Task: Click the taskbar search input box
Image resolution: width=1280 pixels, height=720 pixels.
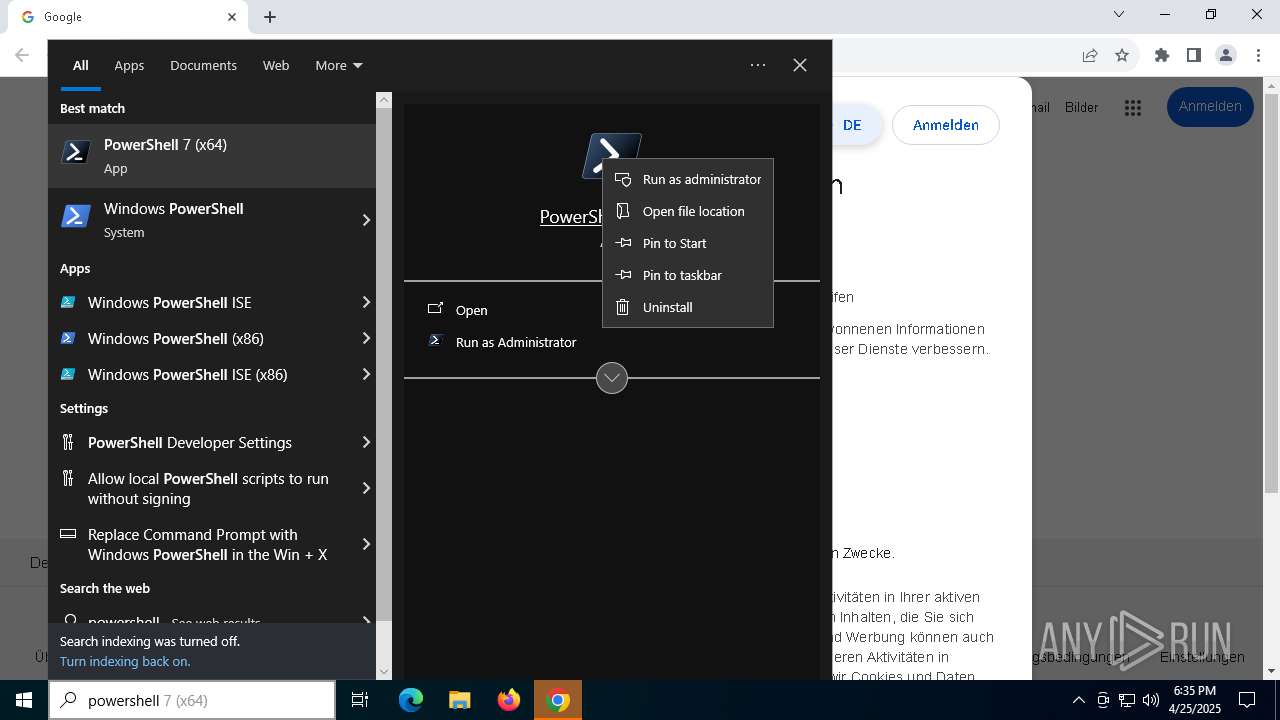Action: pyautogui.click(x=192, y=700)
